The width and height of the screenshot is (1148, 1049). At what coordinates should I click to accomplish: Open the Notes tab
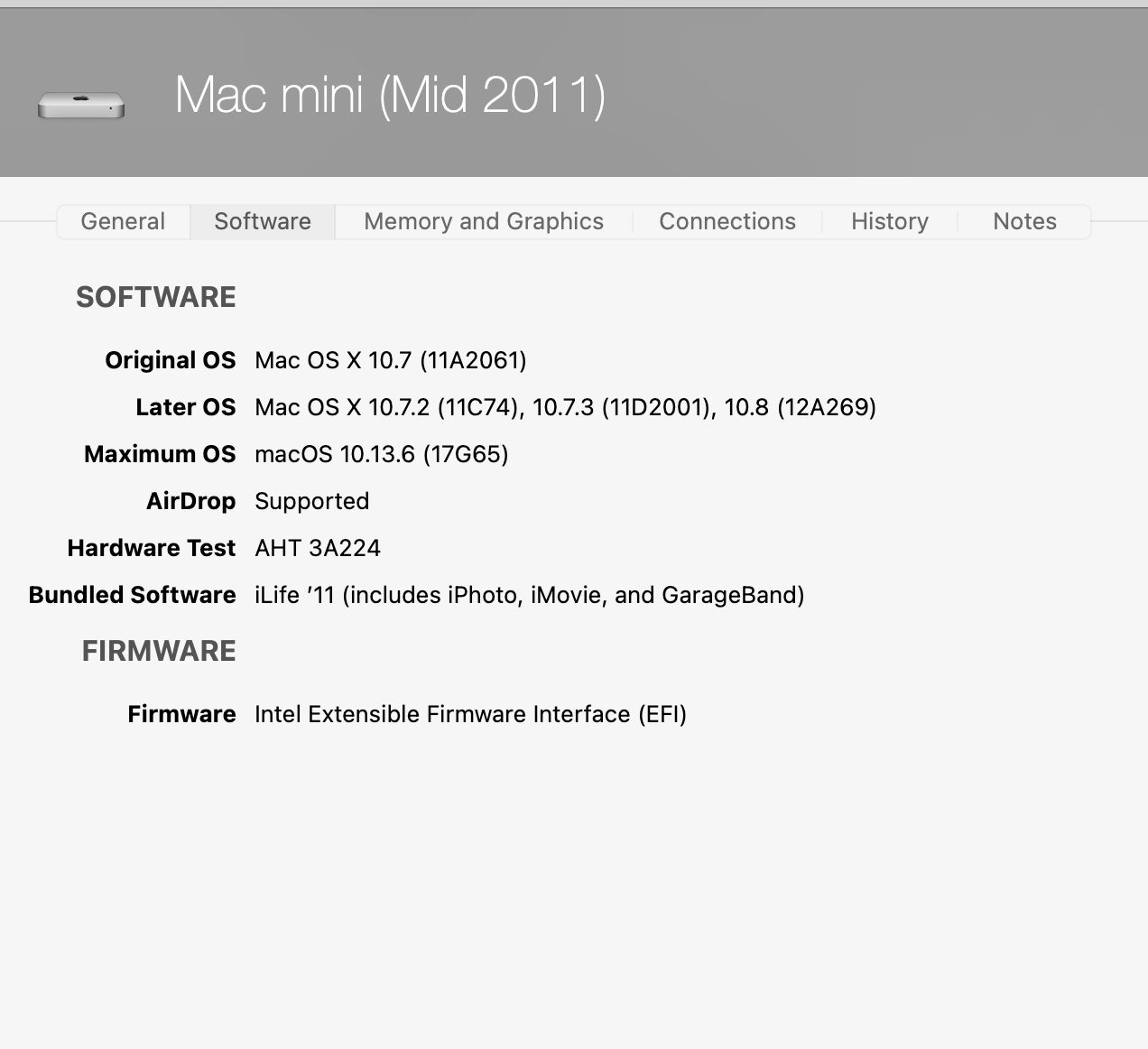(1024, 221)
